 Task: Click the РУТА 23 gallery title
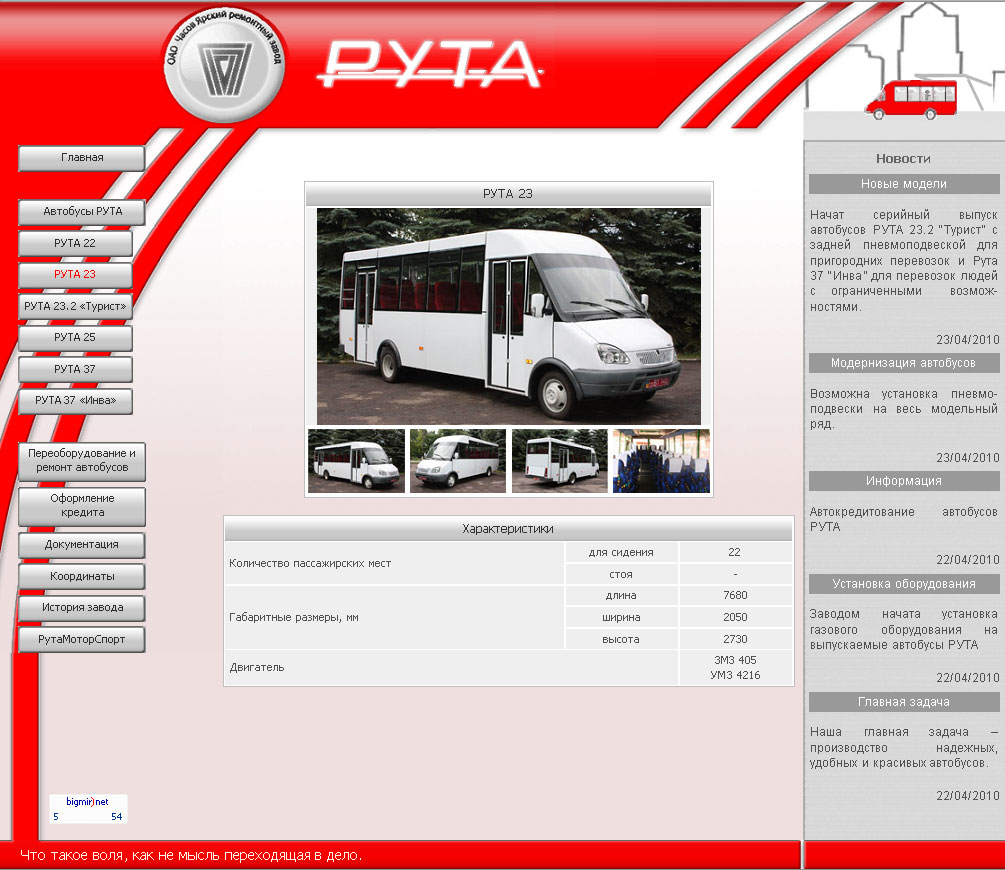[x=508, y=194]
